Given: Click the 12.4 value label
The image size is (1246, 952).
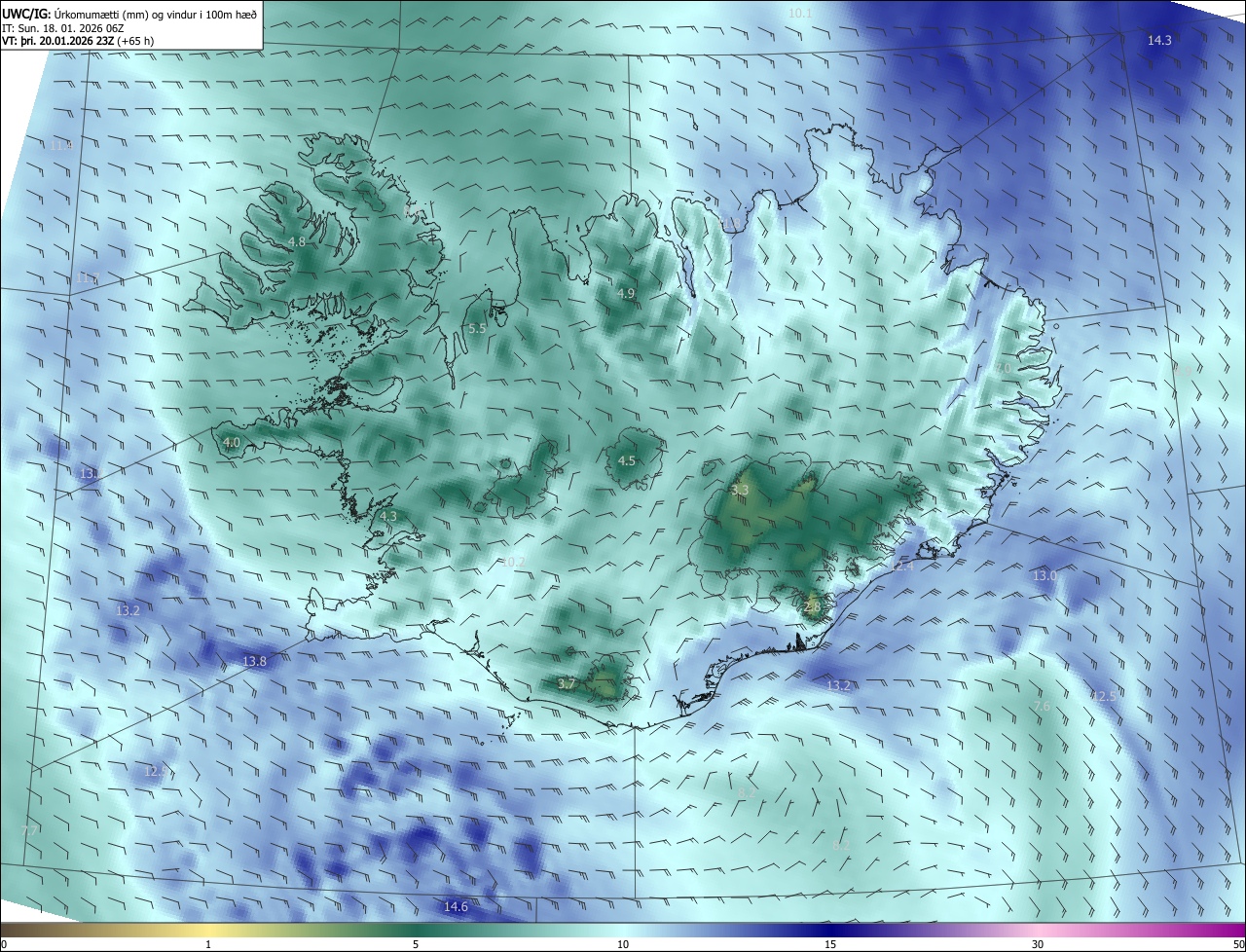Looking at the screenshot, I should tap(902, 566).
